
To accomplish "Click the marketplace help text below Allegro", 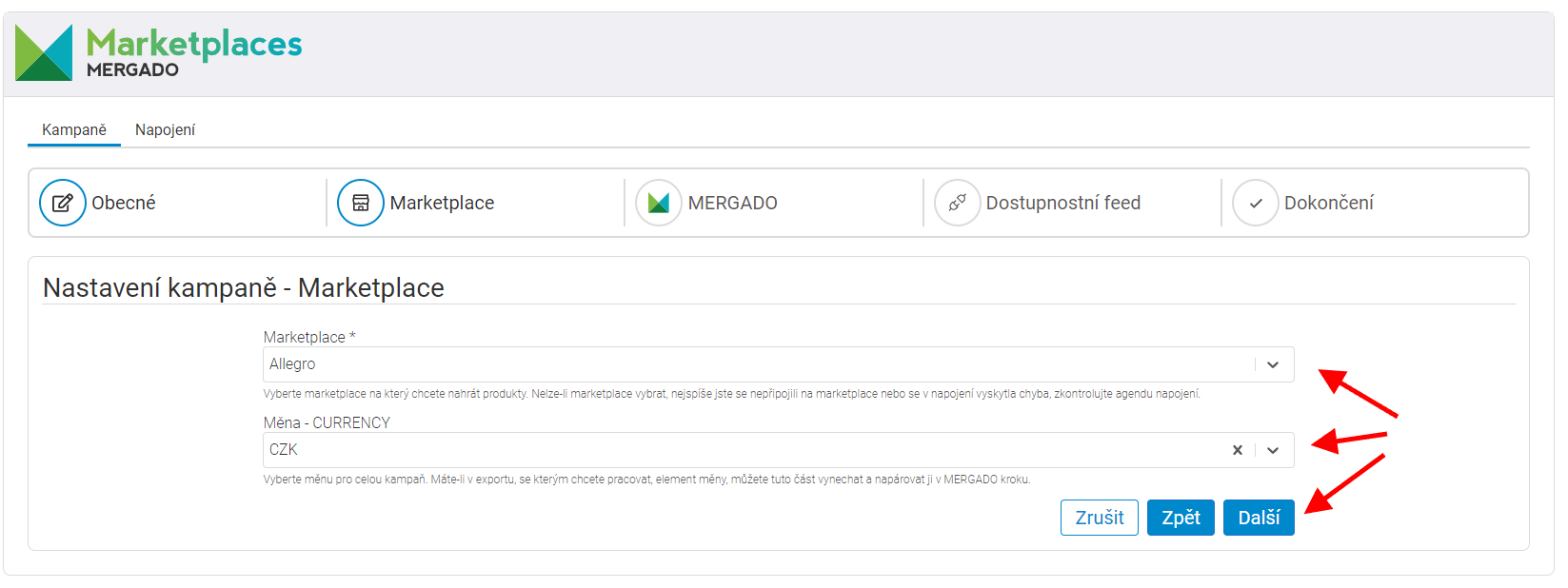I will click(731, 394).
